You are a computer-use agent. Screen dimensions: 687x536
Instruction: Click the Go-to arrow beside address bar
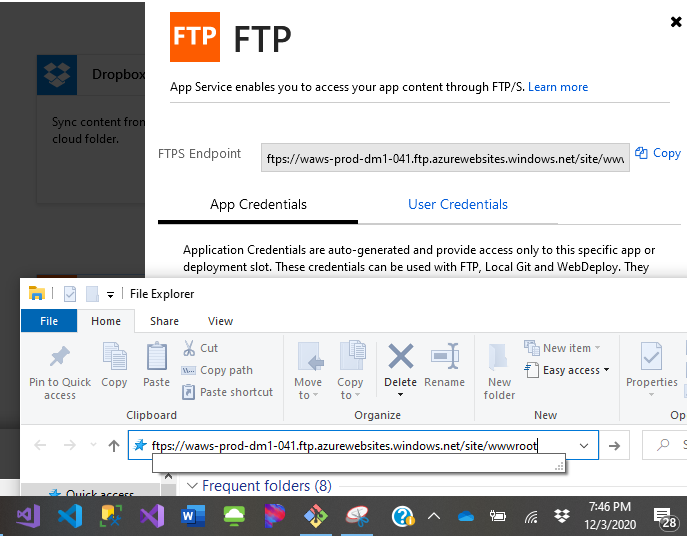[614, 446]
